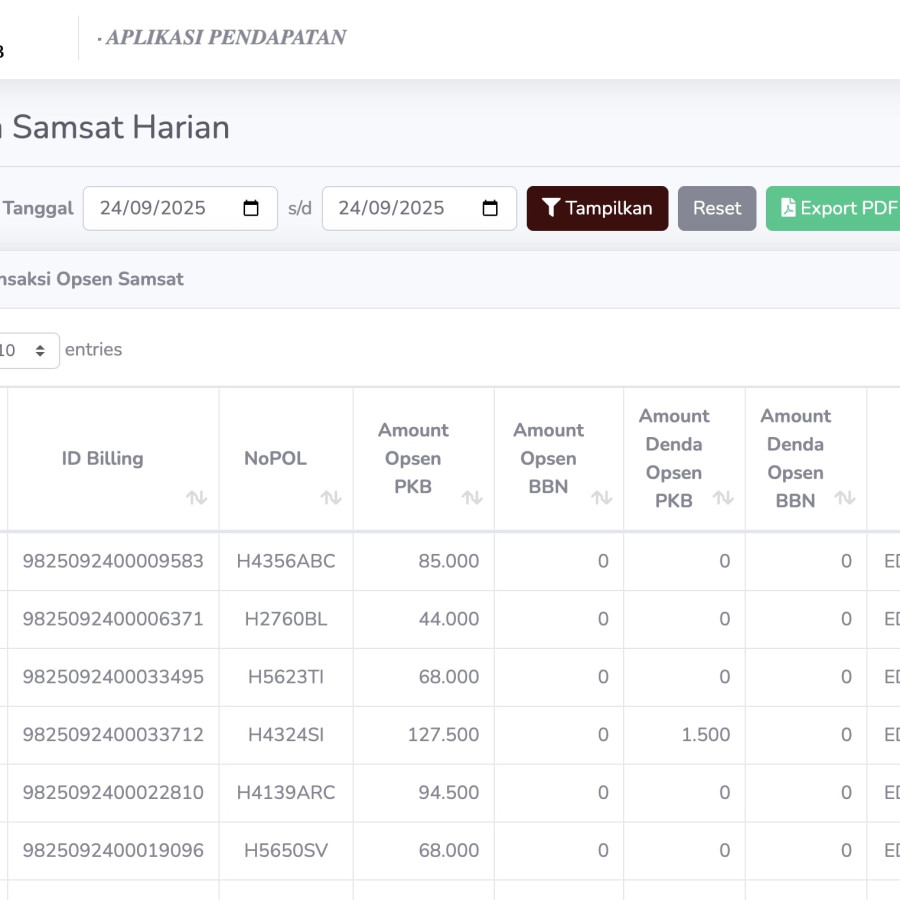This screenshot has height=900, width=900.
Task: Sort by Amount Opsen BBN column
Action: click(x=601, y=498)
